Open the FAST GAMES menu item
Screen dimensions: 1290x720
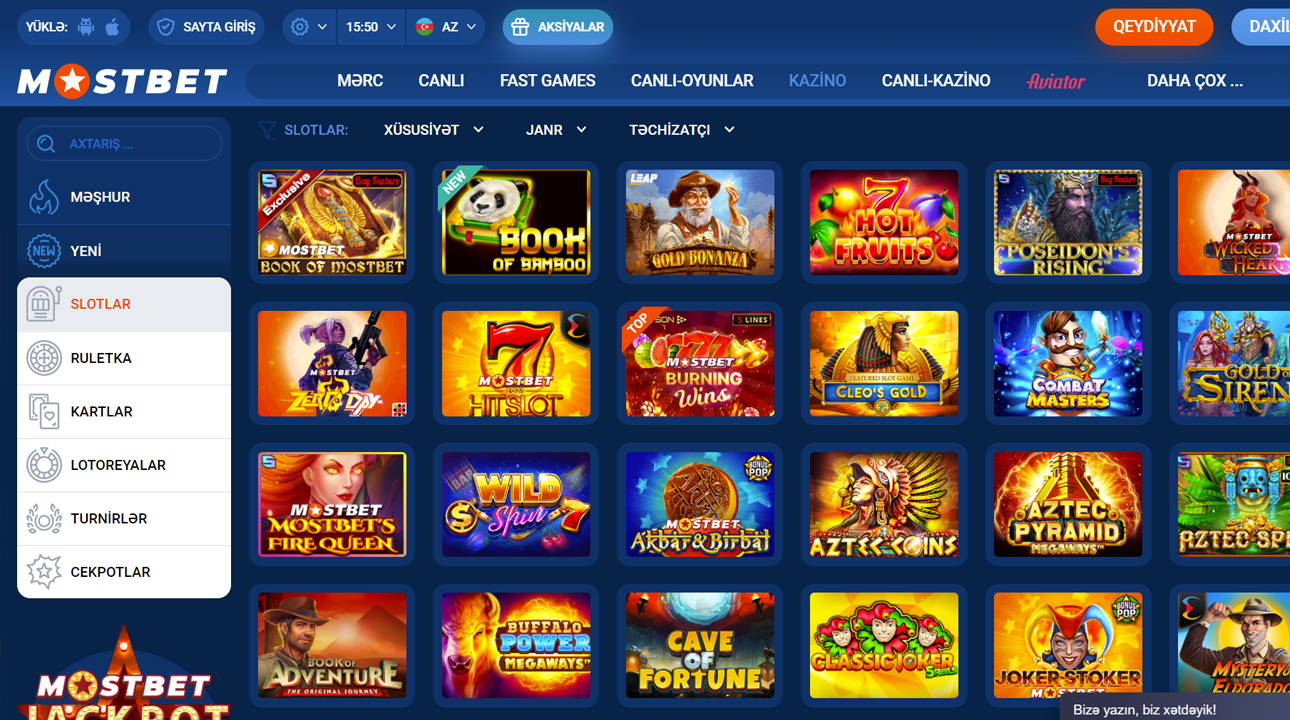click(548, 81)
